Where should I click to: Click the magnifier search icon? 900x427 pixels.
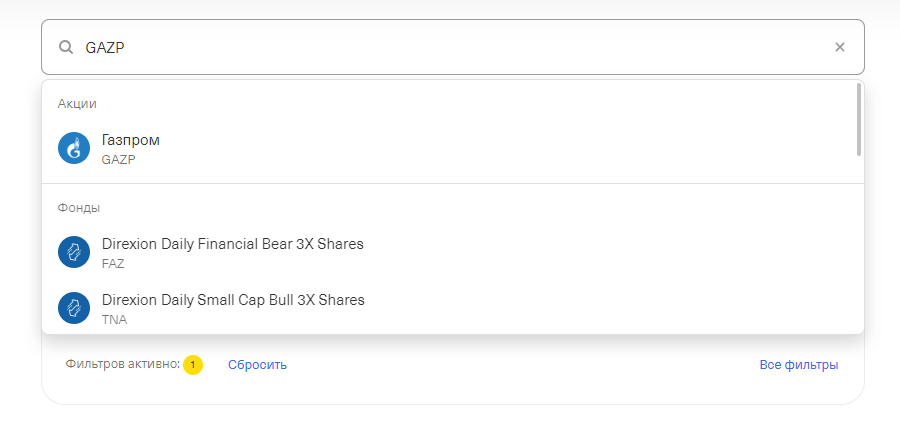66,47
